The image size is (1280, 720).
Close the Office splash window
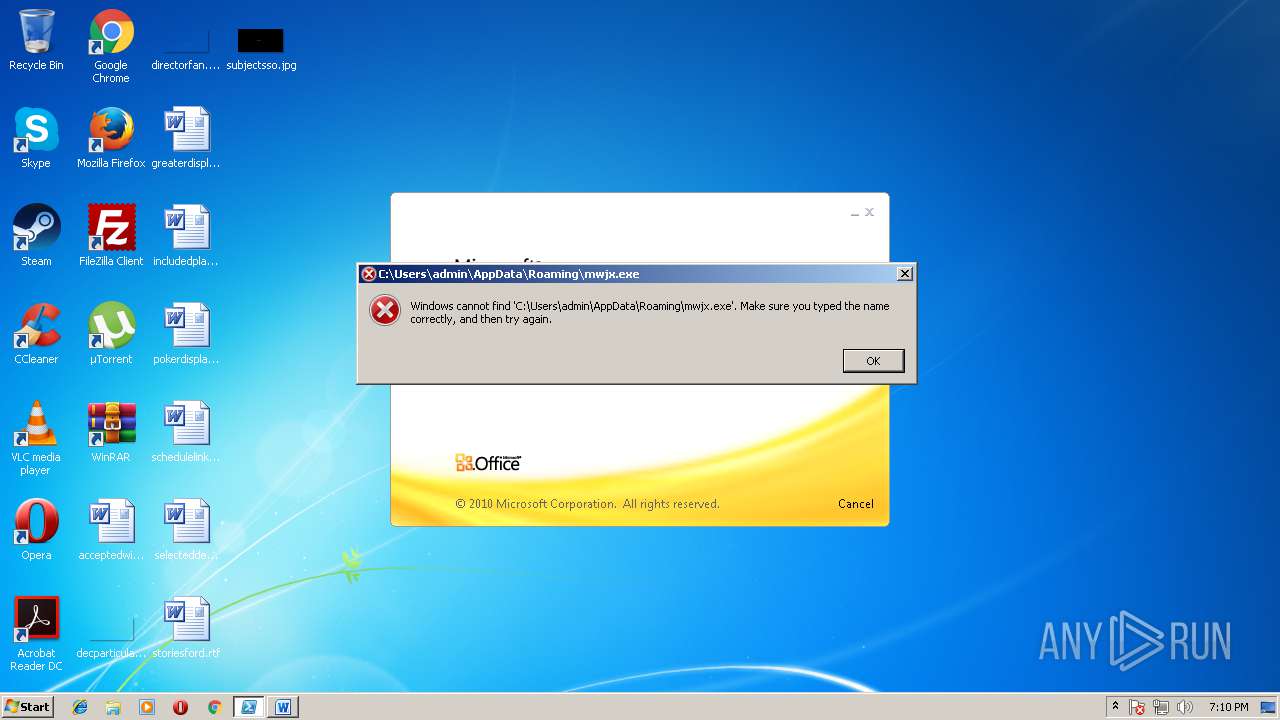pyautogui.click(x=869, y=212)
